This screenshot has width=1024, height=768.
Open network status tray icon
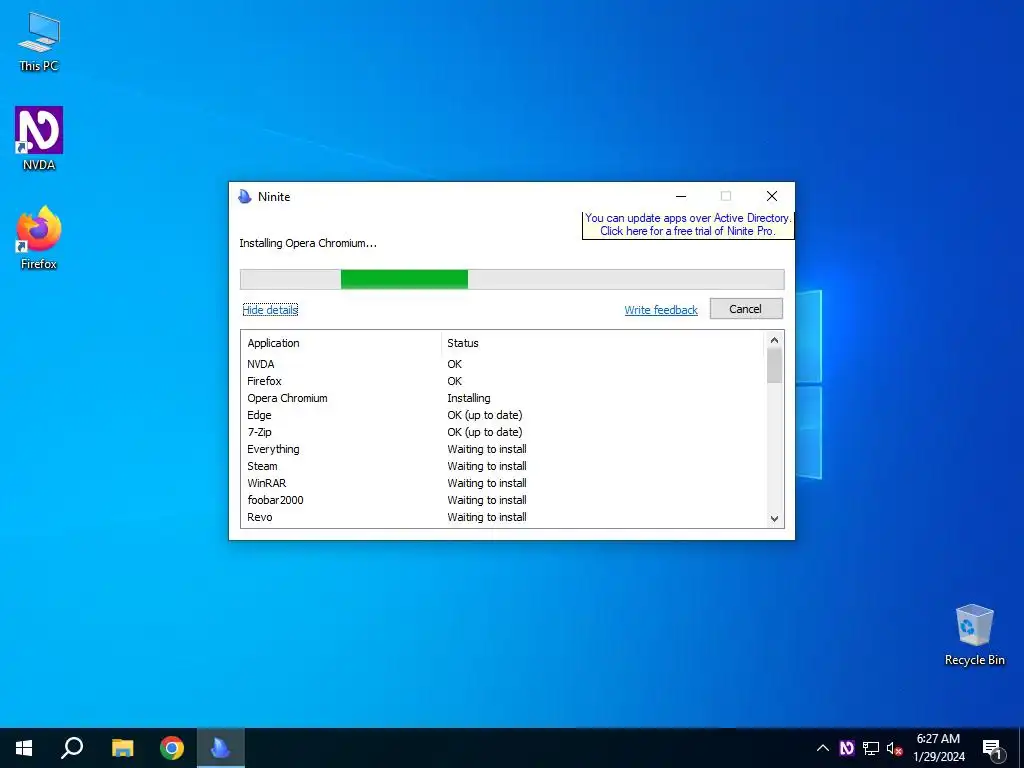click(x=871, y=748)
